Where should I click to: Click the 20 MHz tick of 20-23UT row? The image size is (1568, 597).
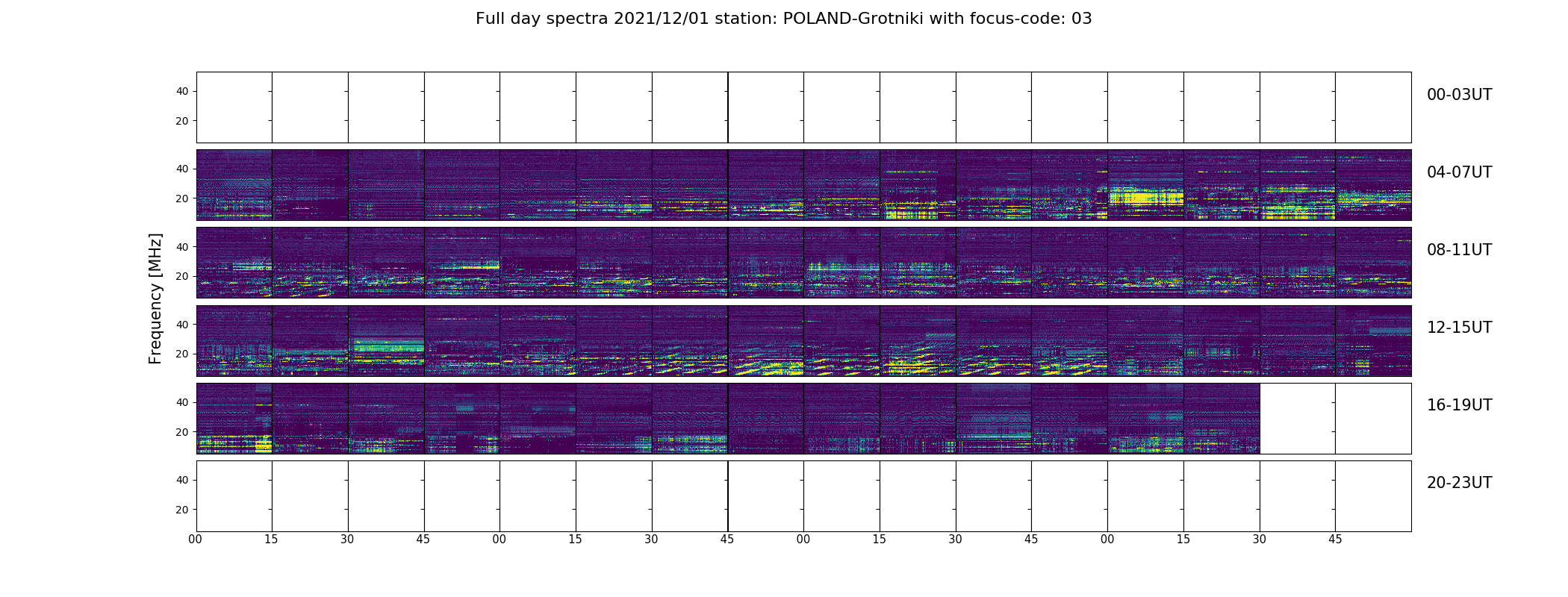tap(182, 510)
